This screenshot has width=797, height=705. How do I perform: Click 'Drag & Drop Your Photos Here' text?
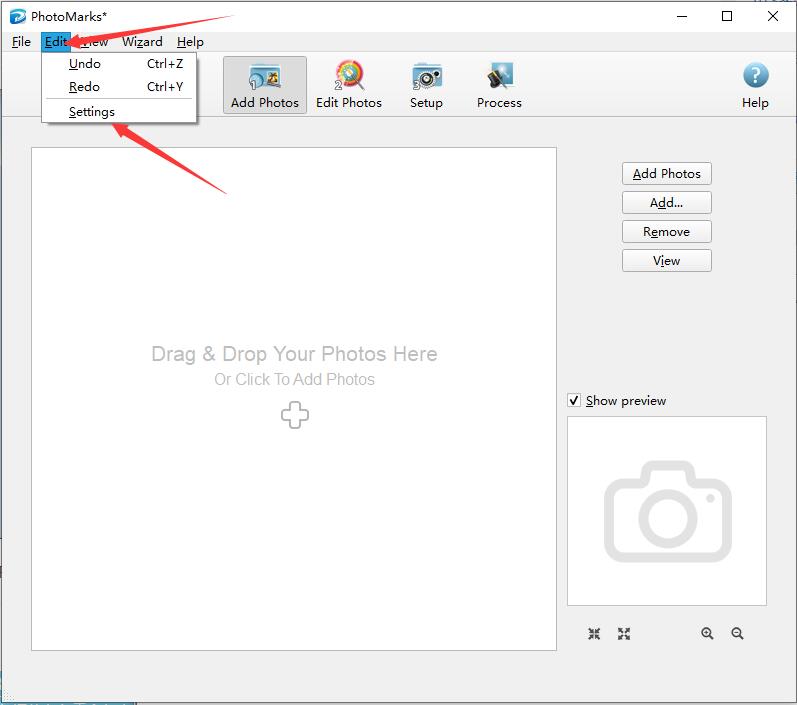(x=294, y=354)
